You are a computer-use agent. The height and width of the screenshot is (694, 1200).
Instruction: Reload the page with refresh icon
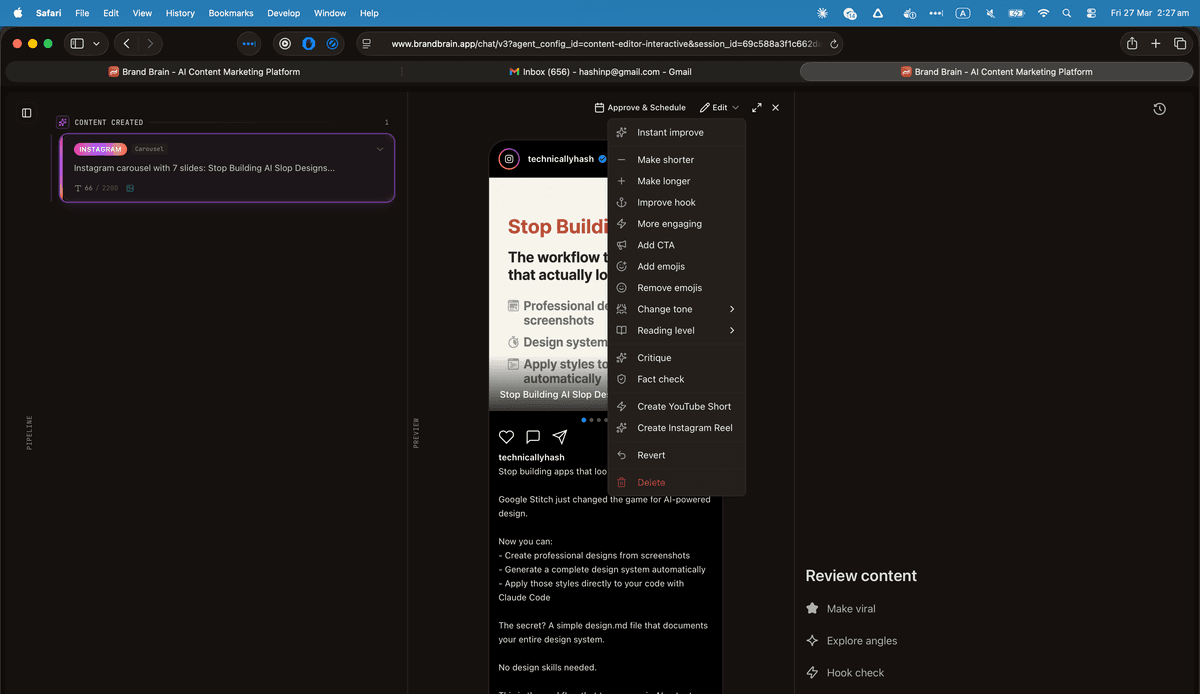pyautogui.click(x=835, y=44)
